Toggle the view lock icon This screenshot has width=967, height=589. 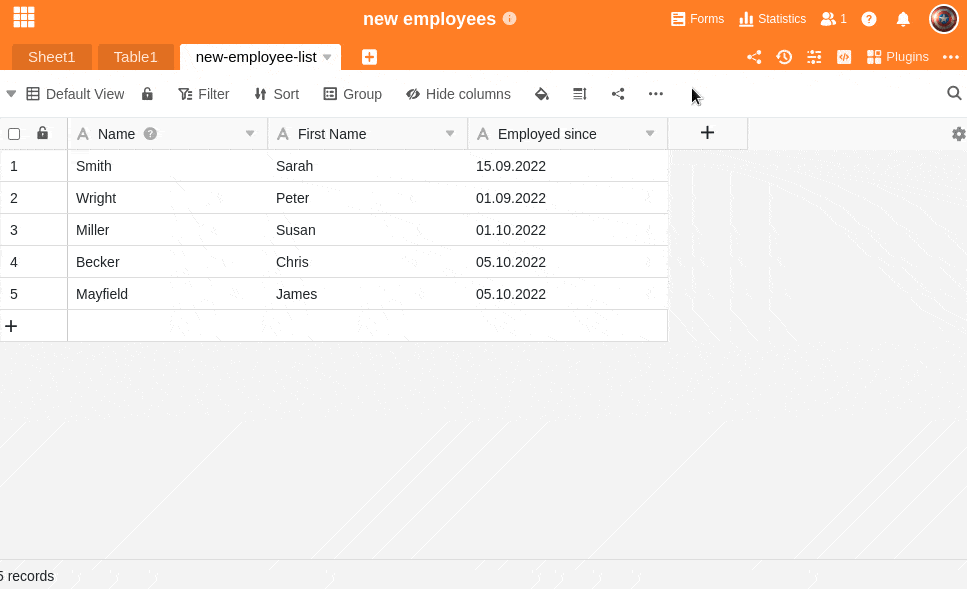point(147,94)
